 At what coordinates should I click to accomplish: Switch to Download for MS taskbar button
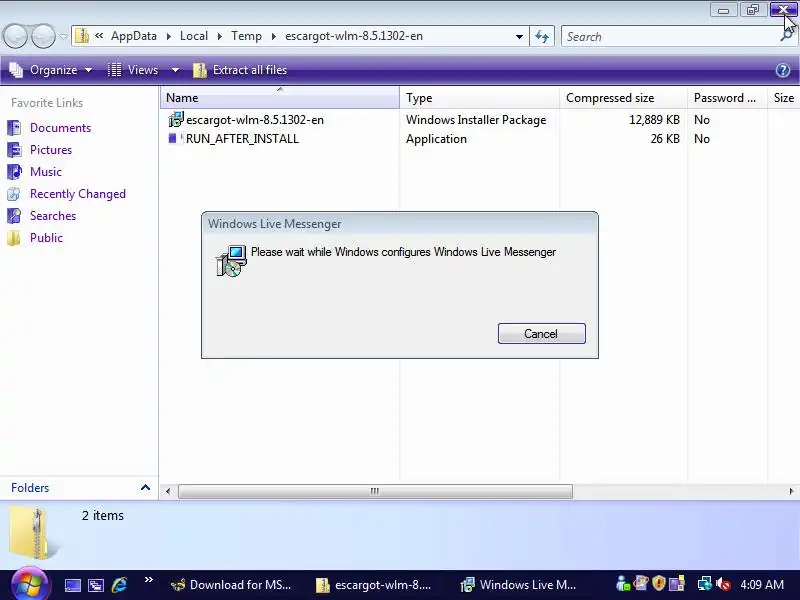pyautogui.click(x=231, y=585)
